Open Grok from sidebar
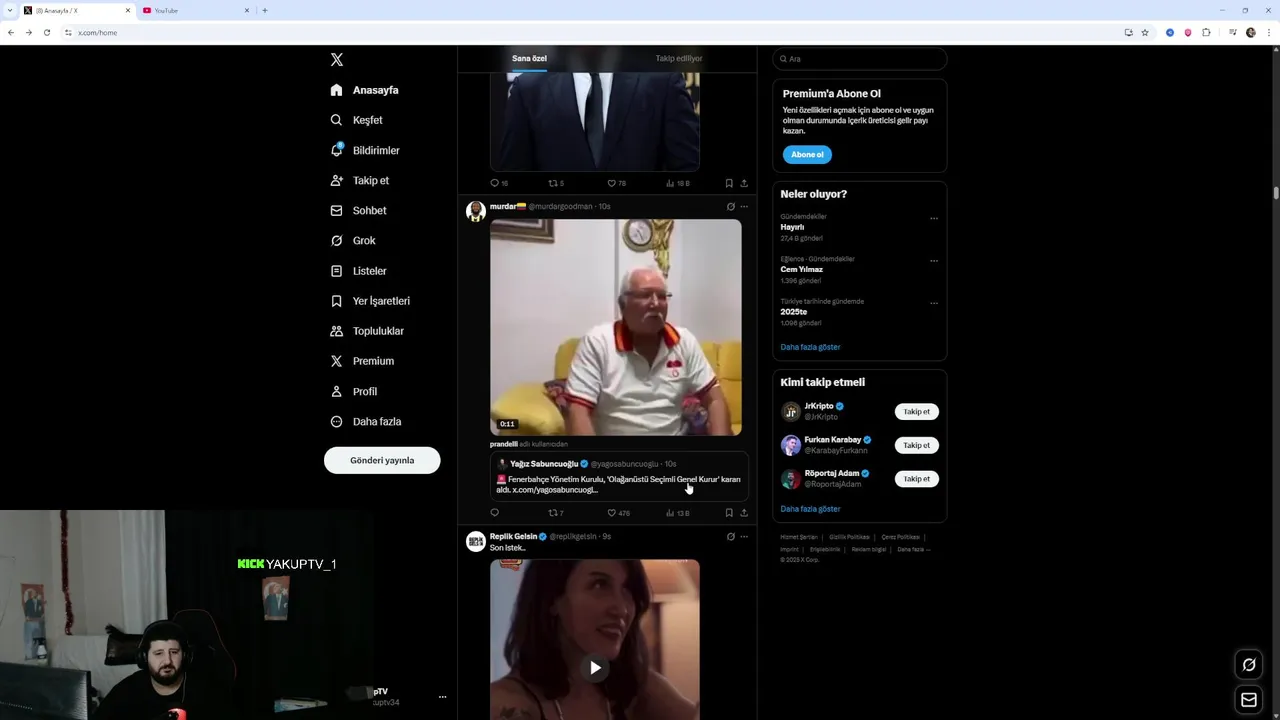Screen dimensions: 1280x720 [x=353, y=241]
